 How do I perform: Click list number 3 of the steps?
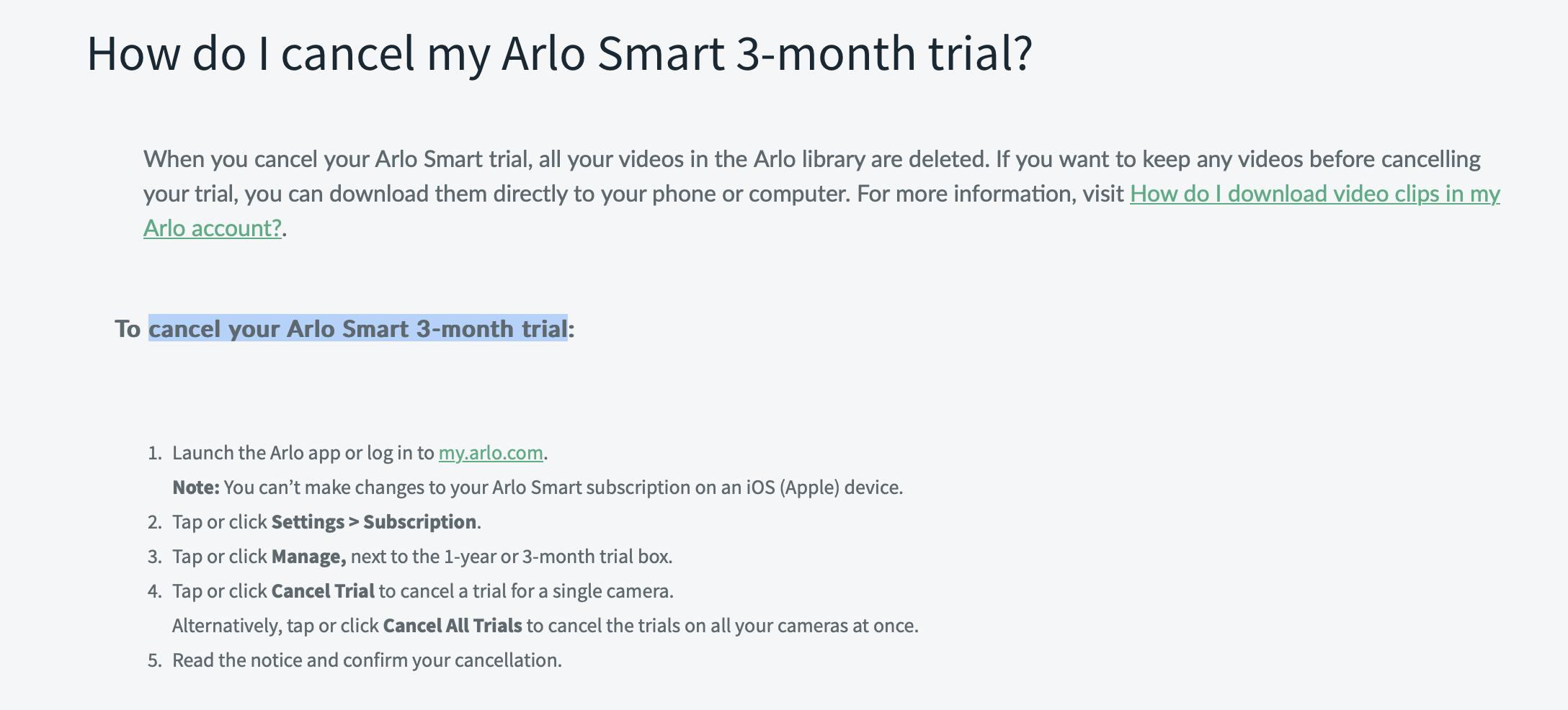[x=154, y=557]
